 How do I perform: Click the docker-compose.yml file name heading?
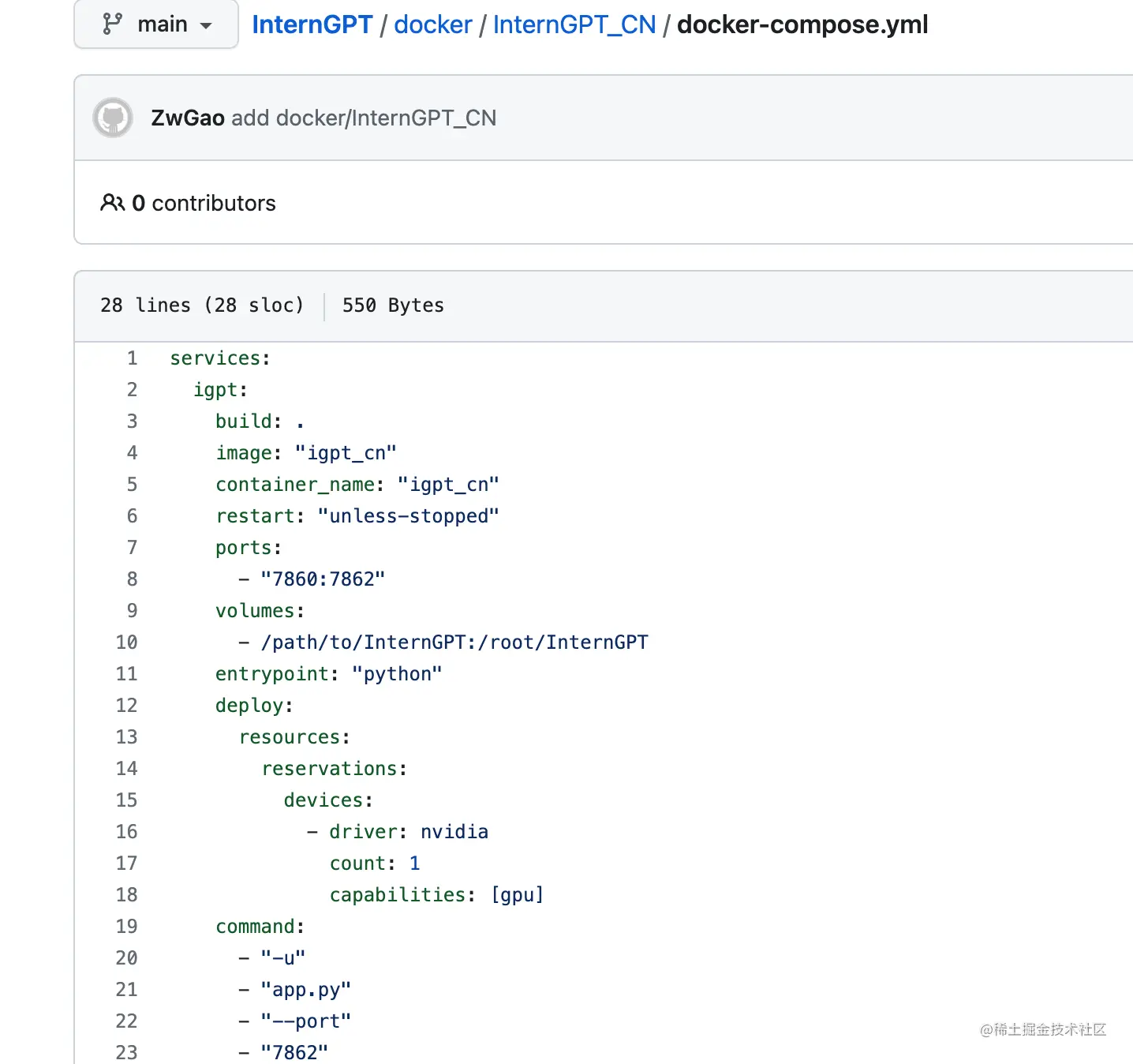pos(802,24)
